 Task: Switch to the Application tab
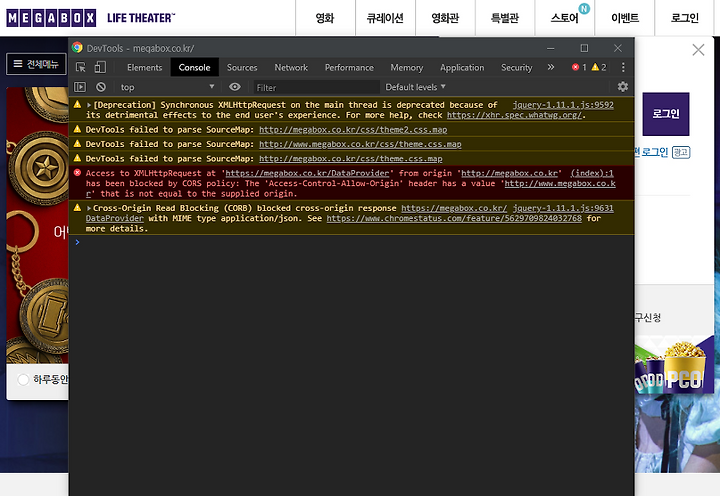pyautogui.click(x=462, y=68)
